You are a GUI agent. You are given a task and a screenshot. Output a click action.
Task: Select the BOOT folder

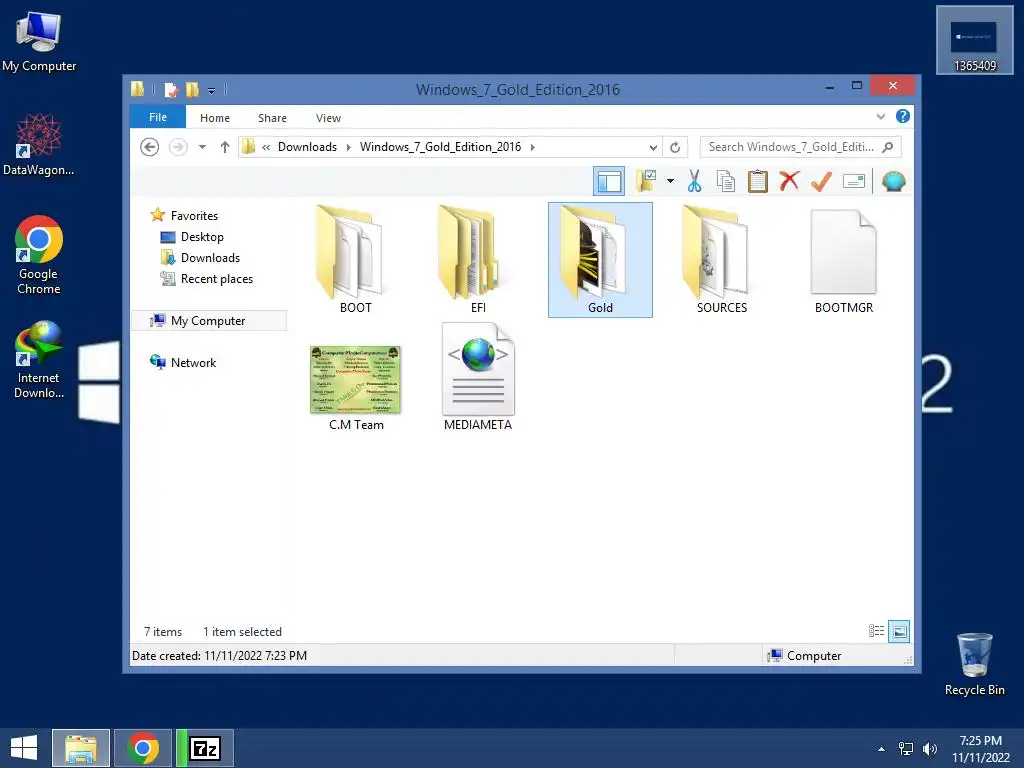click(355, 259)
